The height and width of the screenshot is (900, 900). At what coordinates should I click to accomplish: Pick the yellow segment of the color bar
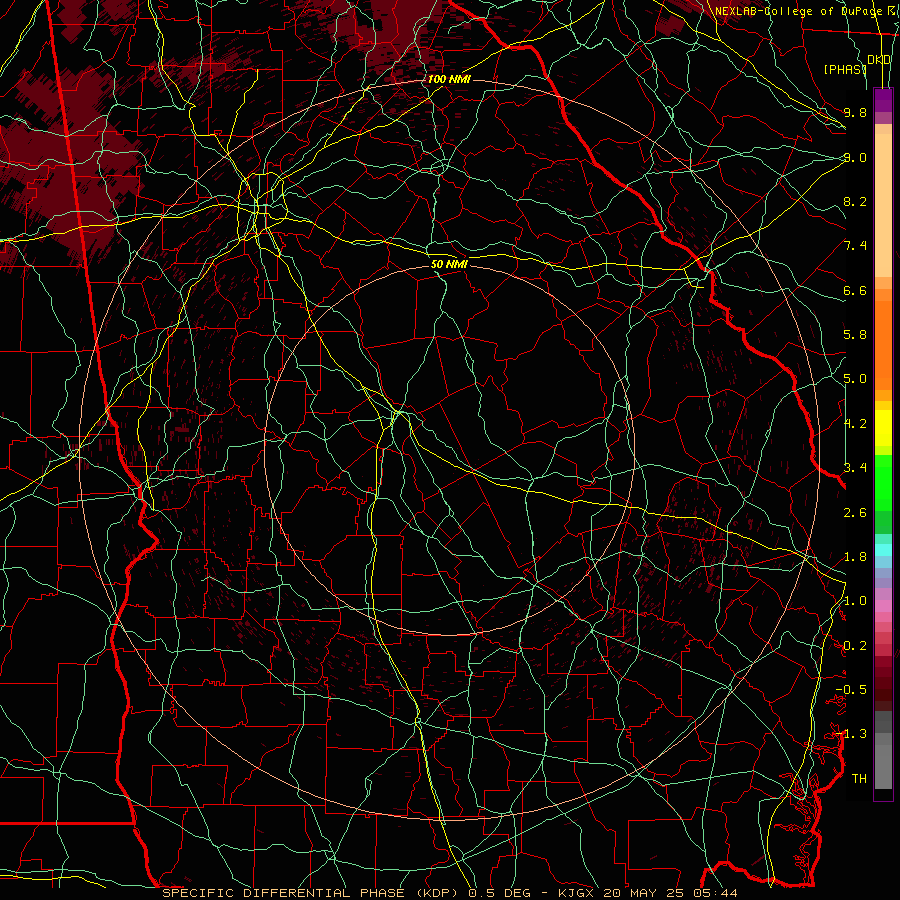click(x=883, y=428)
